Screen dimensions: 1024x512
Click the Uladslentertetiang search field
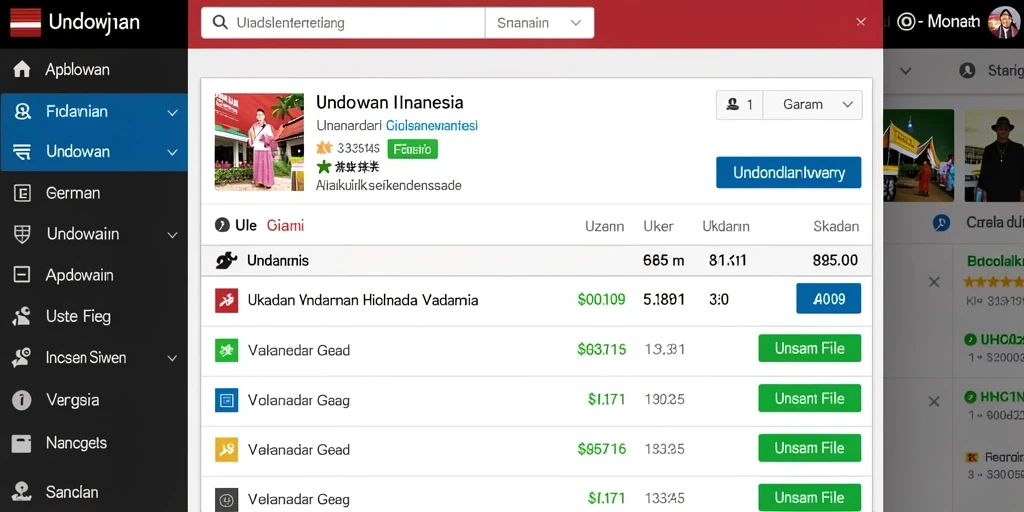tap(343, 23)
